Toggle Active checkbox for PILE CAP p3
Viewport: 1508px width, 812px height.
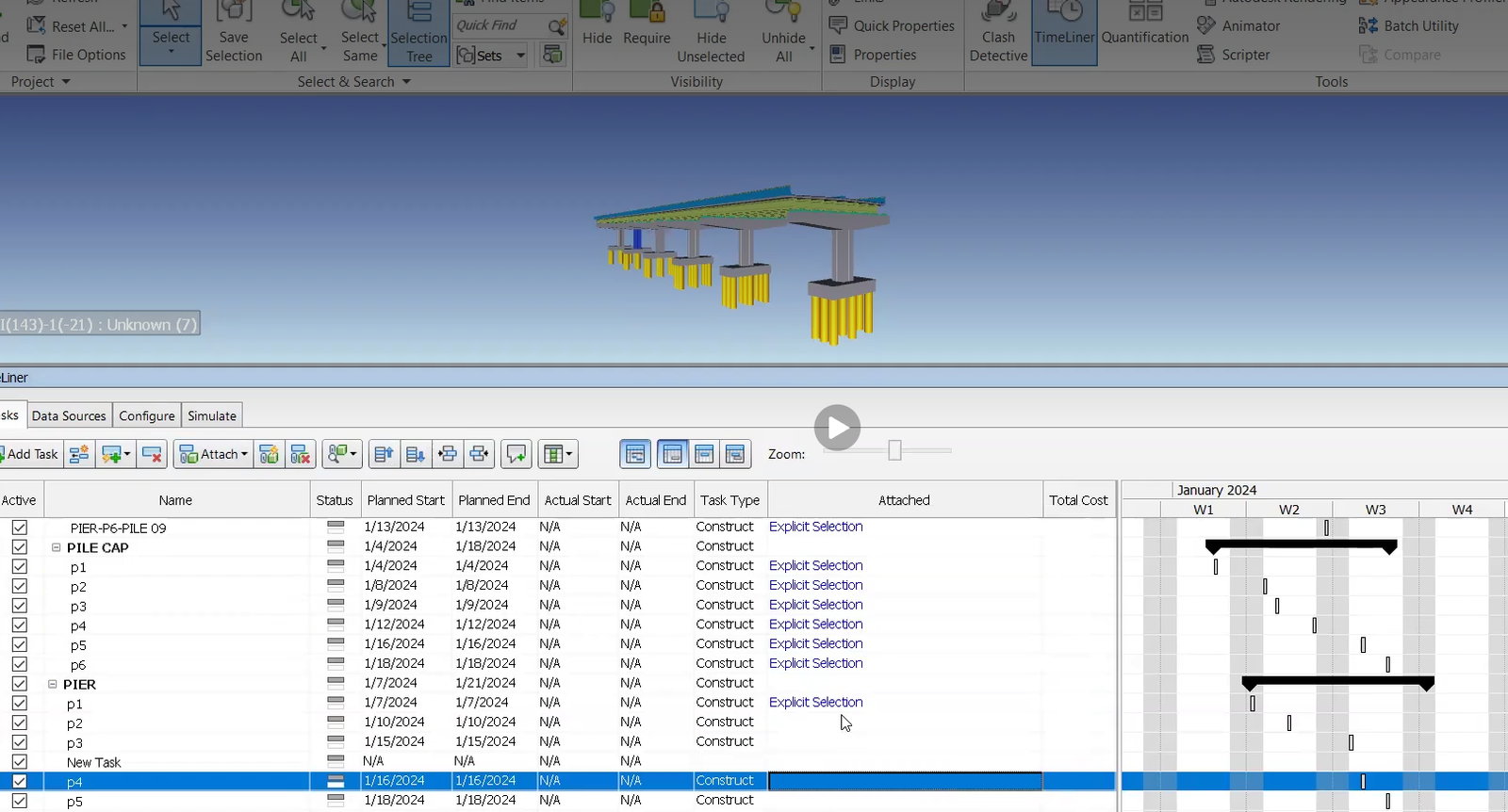tap(20, 606)
